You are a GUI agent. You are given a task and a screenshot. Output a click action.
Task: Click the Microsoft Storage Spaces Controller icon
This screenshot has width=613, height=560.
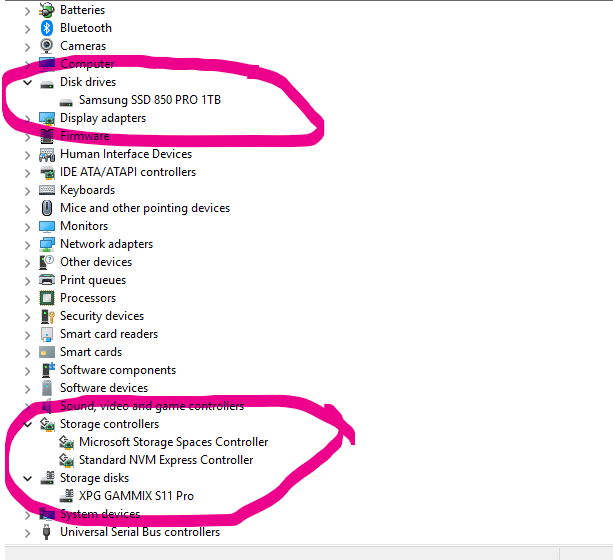[x=66, y=442]
